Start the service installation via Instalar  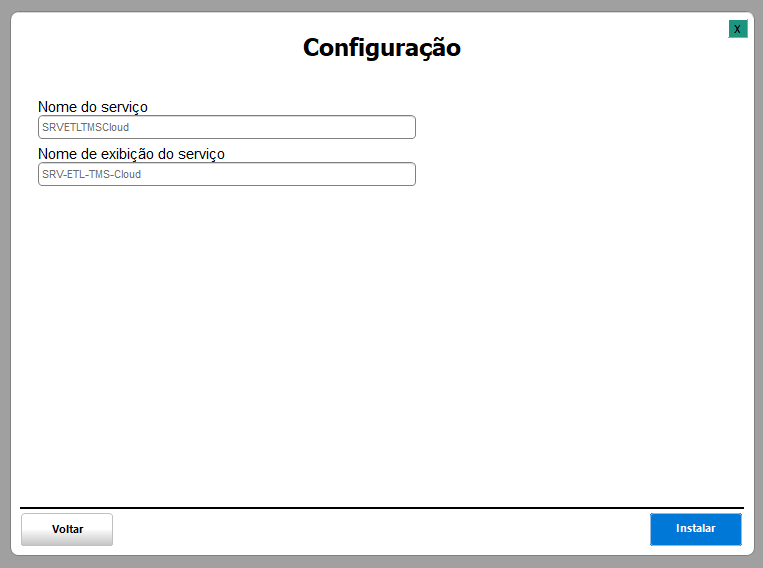(695, 529)
